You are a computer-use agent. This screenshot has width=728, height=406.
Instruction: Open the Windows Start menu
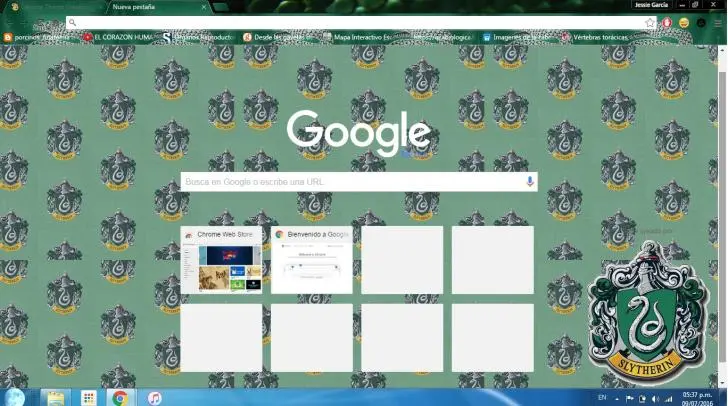point(14,397)
